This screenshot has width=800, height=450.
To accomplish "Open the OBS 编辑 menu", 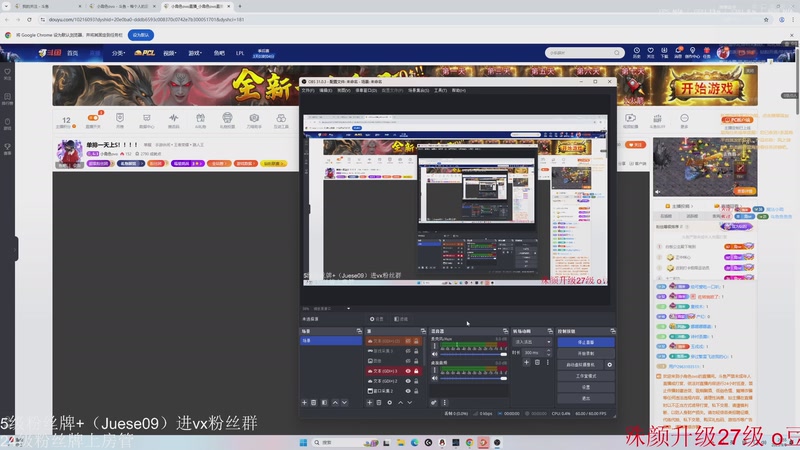I will tap(326, 90).
